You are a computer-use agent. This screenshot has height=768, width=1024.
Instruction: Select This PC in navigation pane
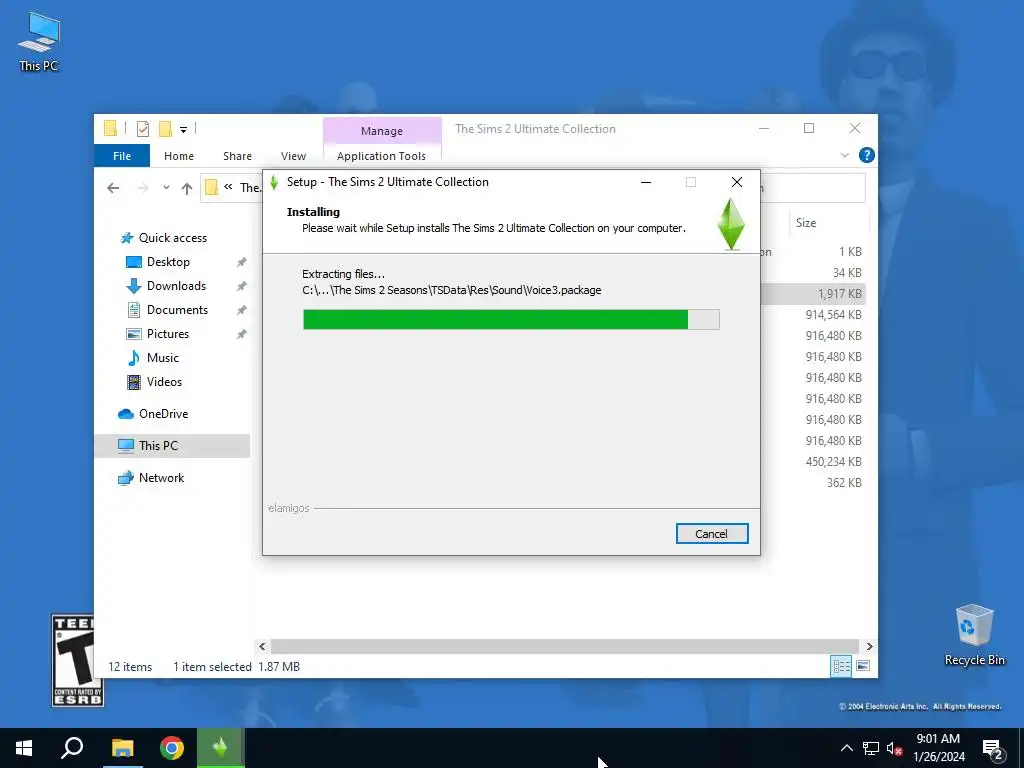[172, 445]
